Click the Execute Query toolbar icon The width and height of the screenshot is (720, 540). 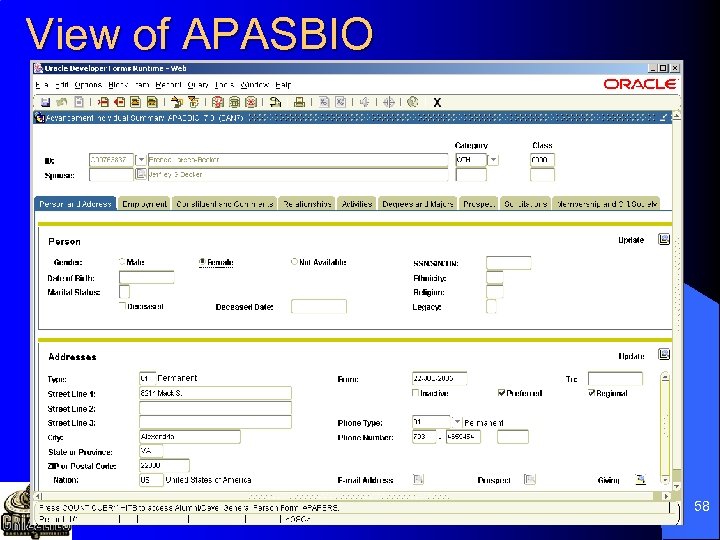pyautogui.click(x=234, y=102)
